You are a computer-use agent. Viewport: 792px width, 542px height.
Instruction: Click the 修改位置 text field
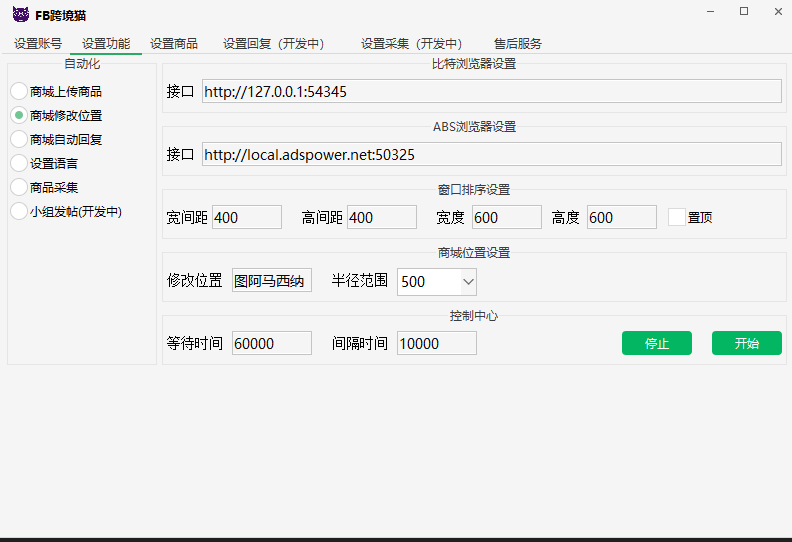[x=272, y=281]
